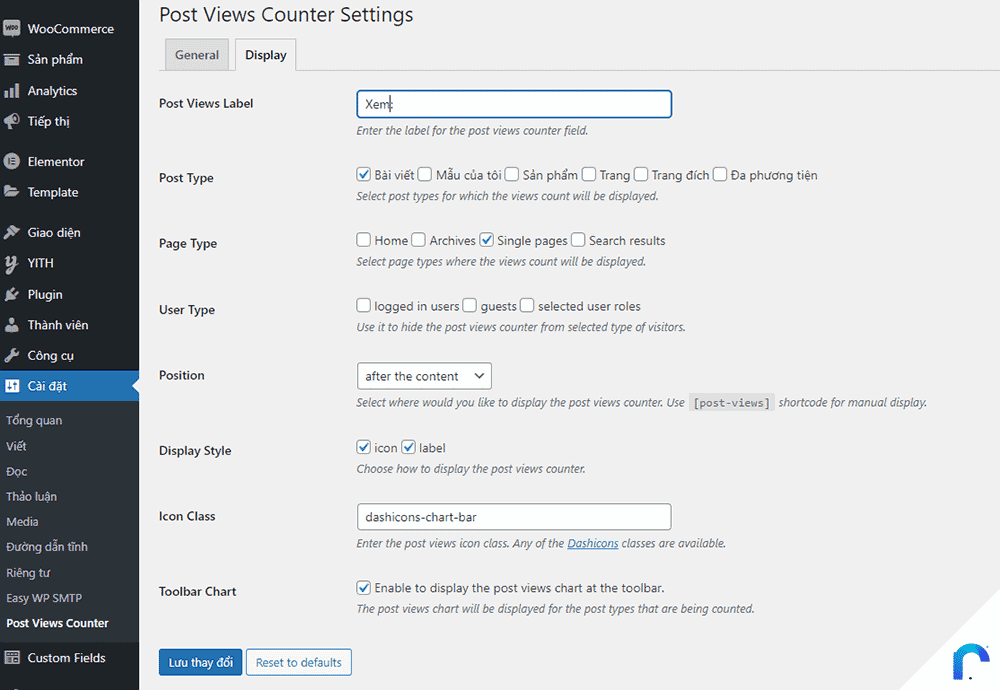1000x690 pixels.
Task: Check the Mẫu của tôi post type
Action: click(425, 174)
